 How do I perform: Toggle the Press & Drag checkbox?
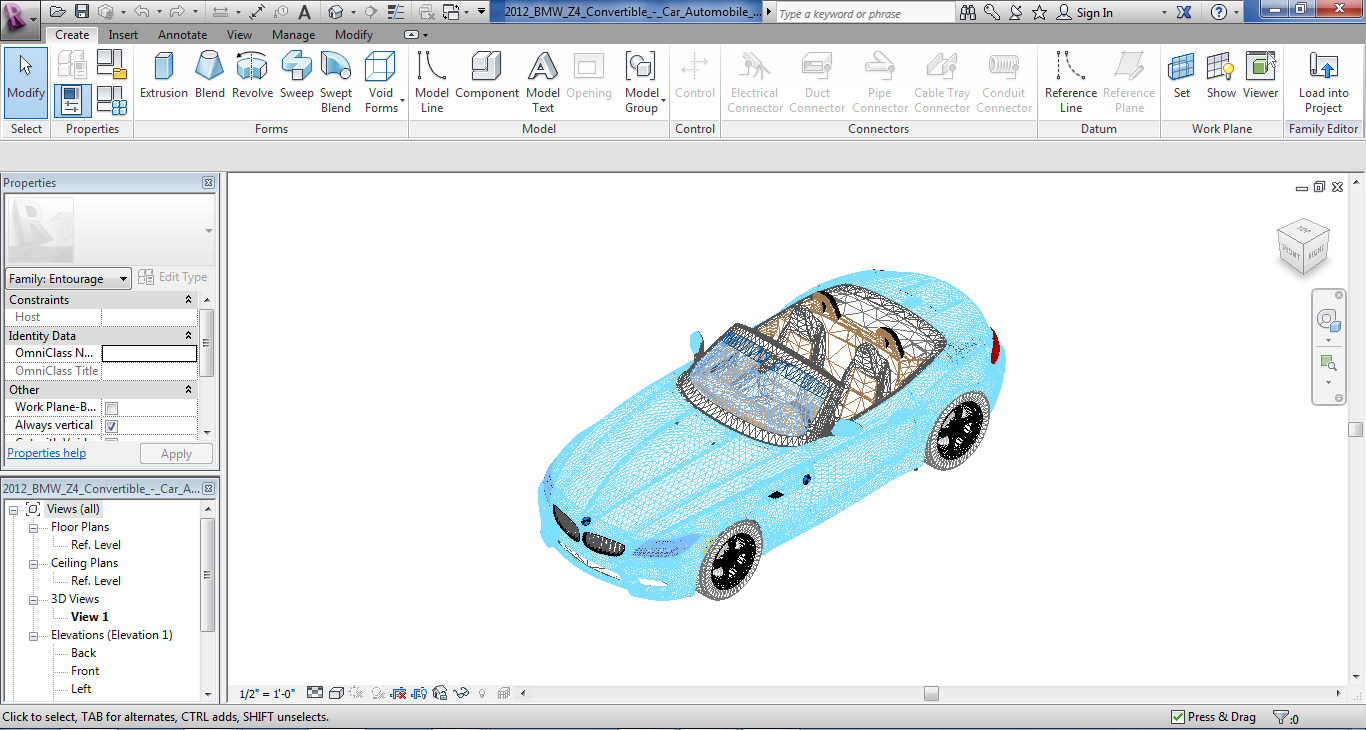tap(1178, 717)
